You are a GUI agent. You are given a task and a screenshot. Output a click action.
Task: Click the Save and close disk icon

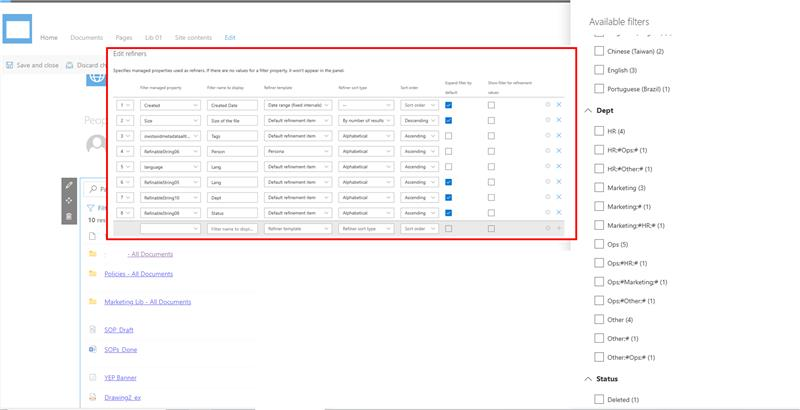[x=9, y=65]
